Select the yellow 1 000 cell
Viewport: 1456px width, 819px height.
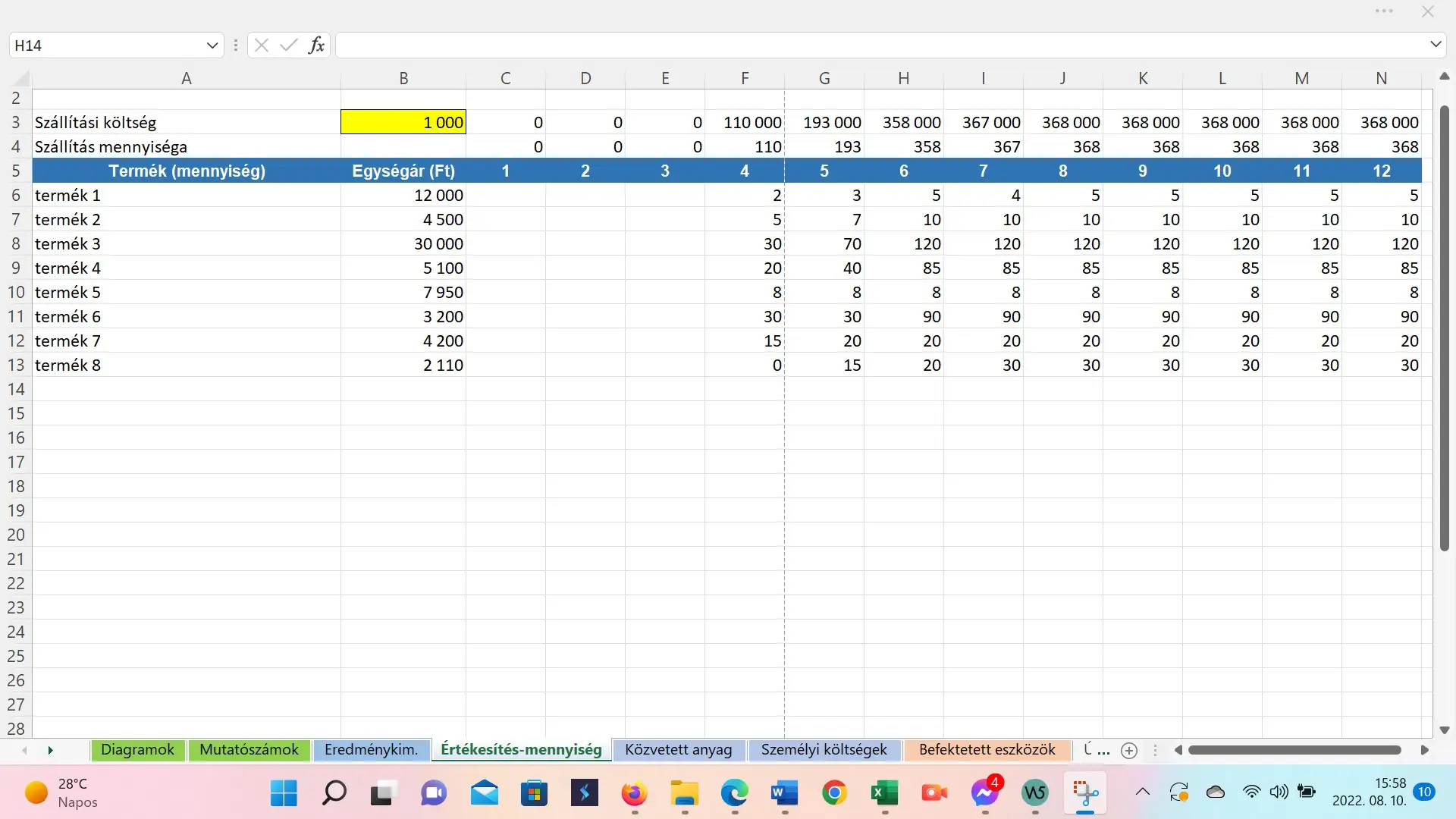coord(403,122)
